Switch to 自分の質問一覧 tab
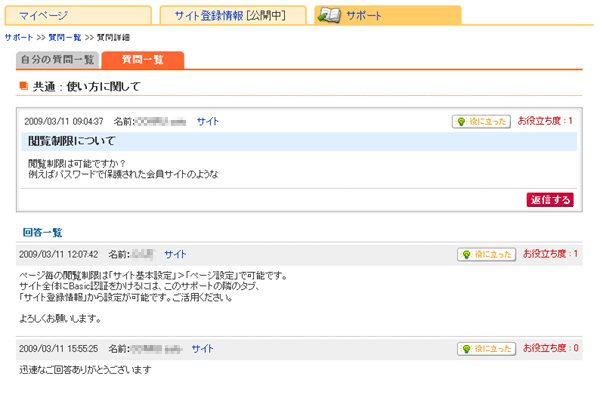This screenshot has height=398, width=600. pos(57,60)
